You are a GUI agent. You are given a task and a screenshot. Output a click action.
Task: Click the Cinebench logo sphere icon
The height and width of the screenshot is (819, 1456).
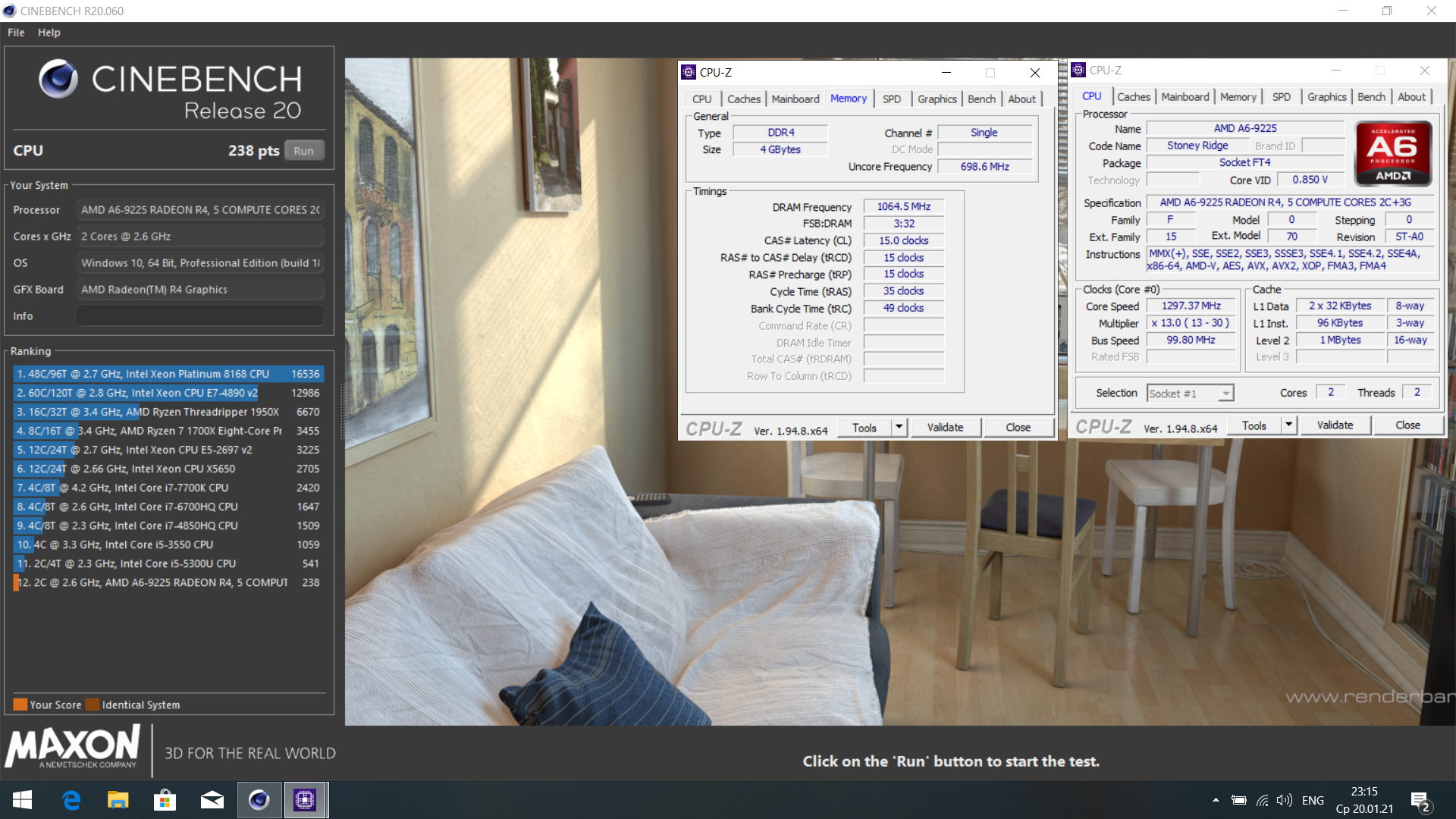(x=58, y=79)
